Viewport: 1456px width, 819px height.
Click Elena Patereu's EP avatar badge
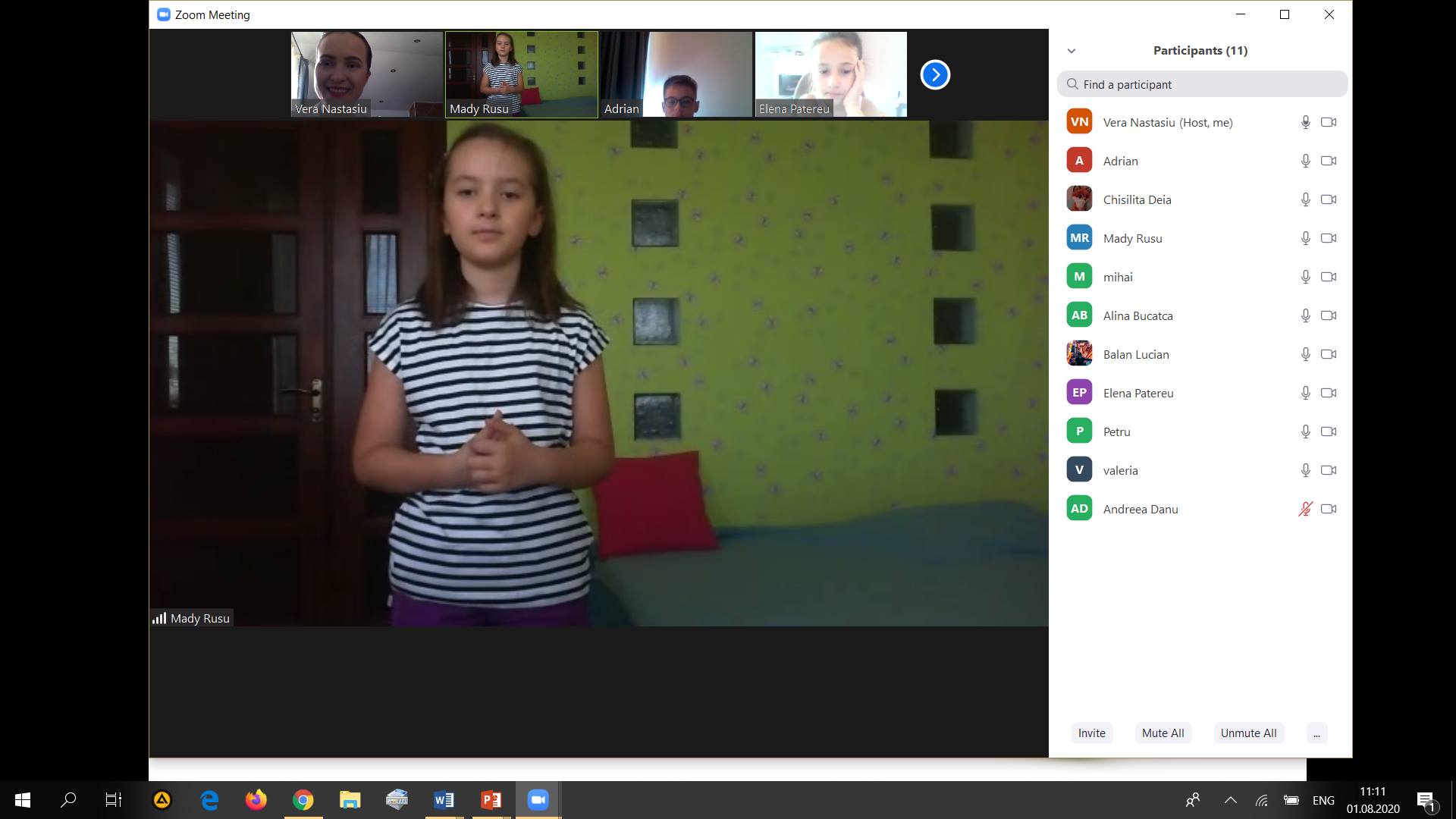pos(1079,393)
